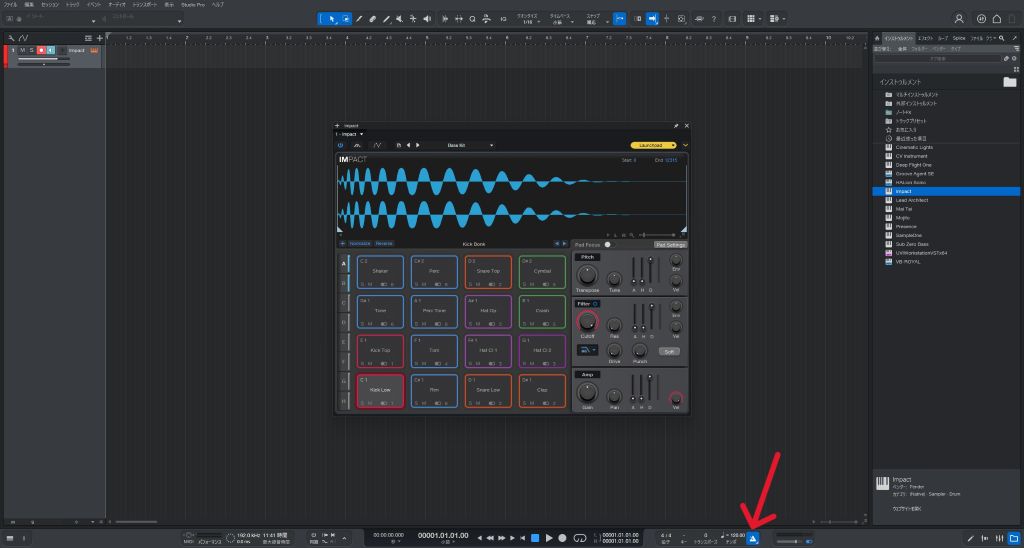Open the Studio Pro menu
This screenshot has height=548, width=1024.
[x=193, y=4]
